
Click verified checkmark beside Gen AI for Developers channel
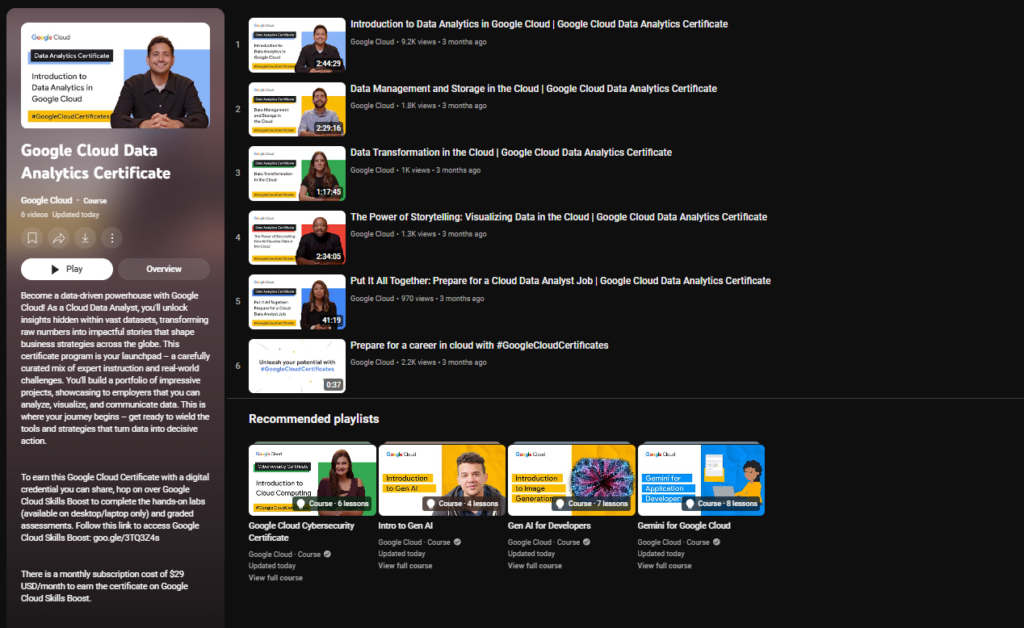(x=587, y=542)
